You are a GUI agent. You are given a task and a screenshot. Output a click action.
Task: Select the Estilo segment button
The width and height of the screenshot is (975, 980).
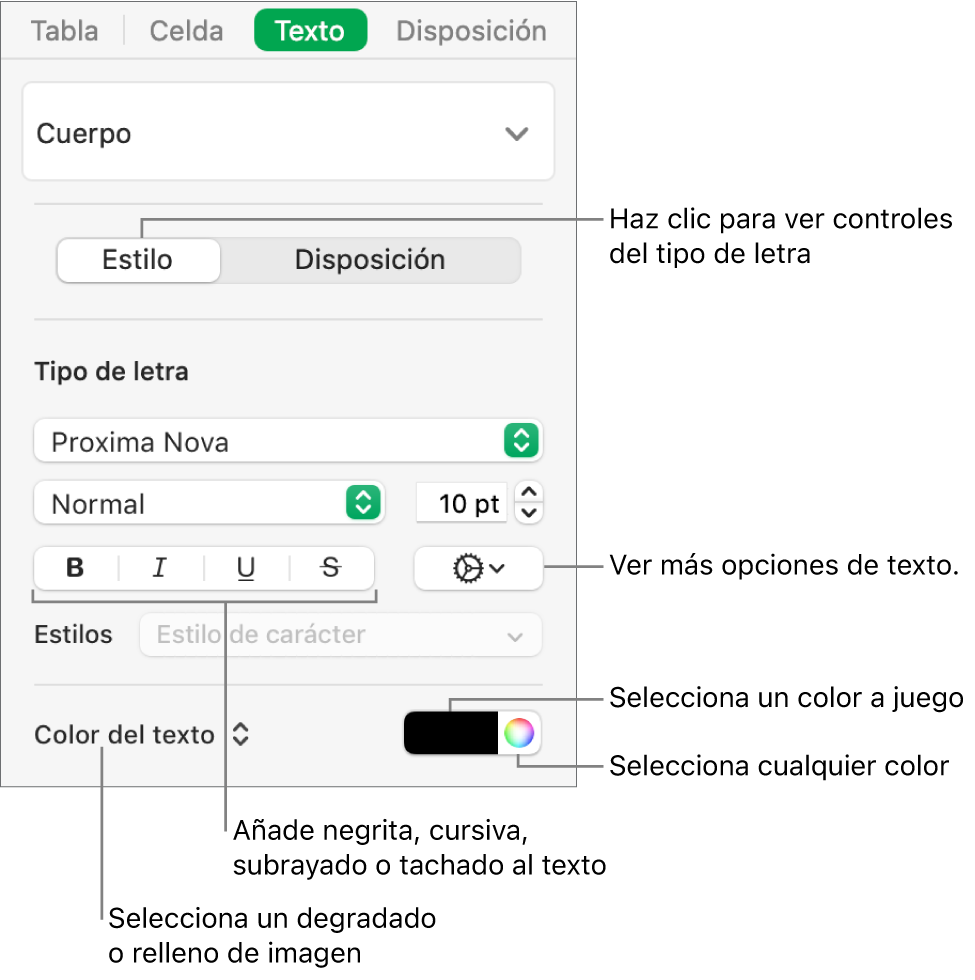point(138,260)
